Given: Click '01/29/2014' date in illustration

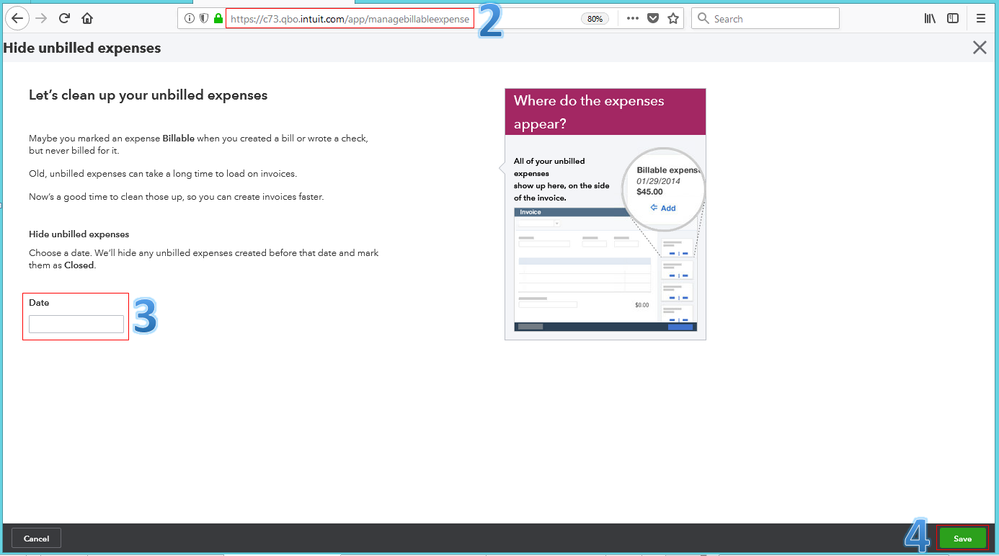Looking at the screenshot, I should pyautogui.click(x=658, y=181).
